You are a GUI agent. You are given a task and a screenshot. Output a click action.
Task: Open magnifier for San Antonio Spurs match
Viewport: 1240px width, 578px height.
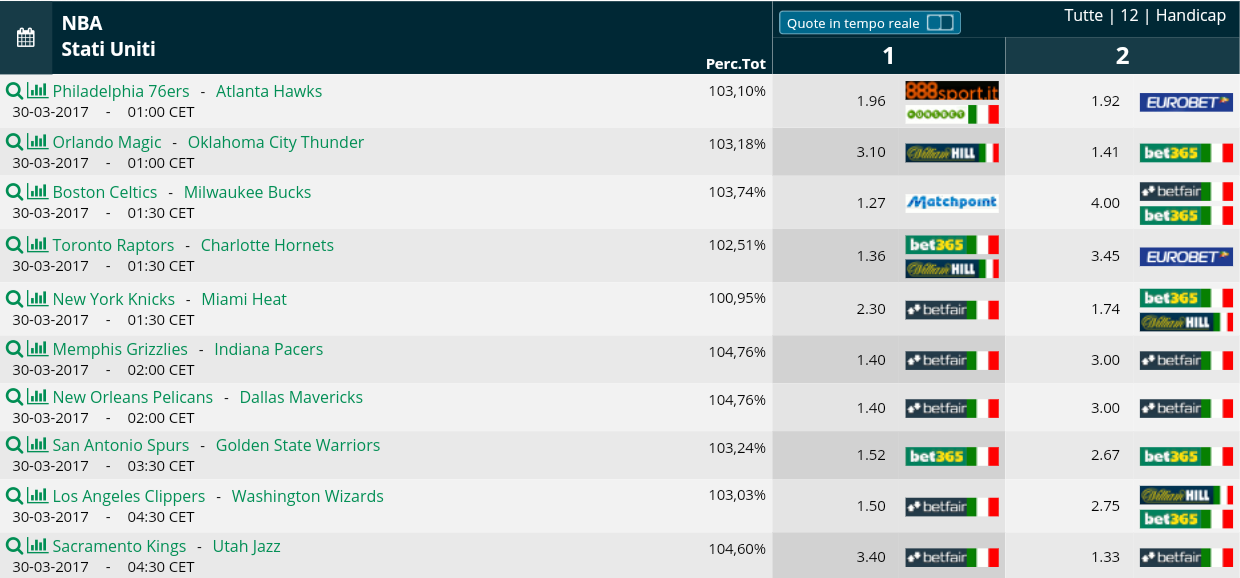click(14, 445)
